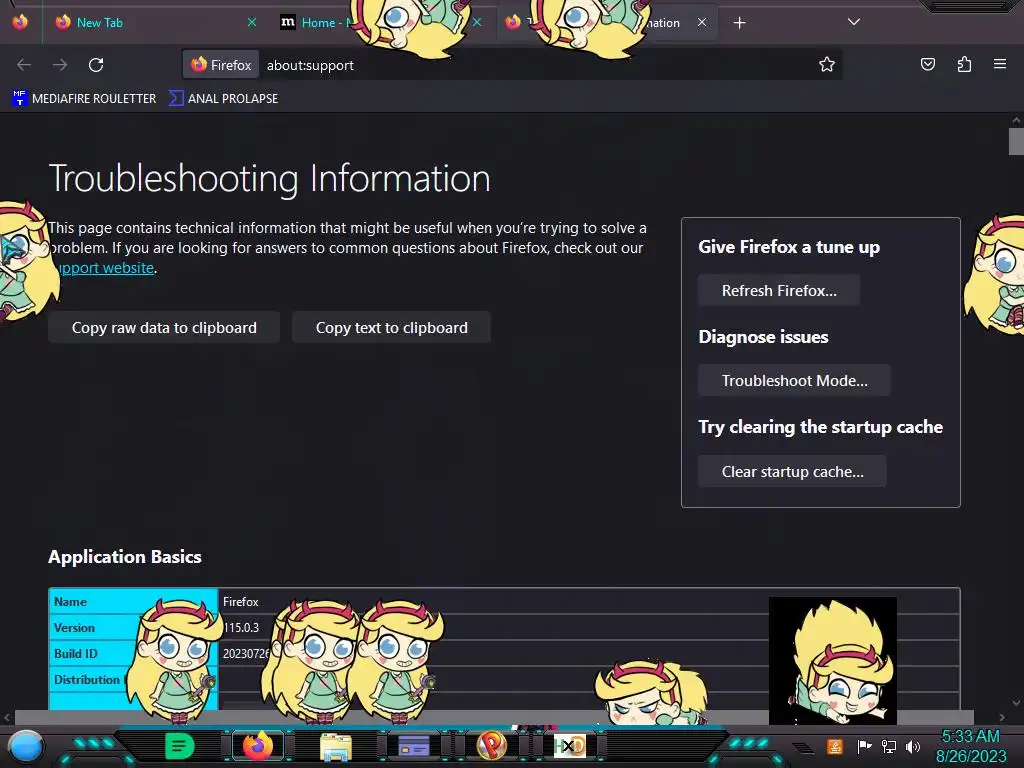Screen dimensions: 1024x768
Task: Open the pinned Firefox tab icon
Action: (20, 22)
